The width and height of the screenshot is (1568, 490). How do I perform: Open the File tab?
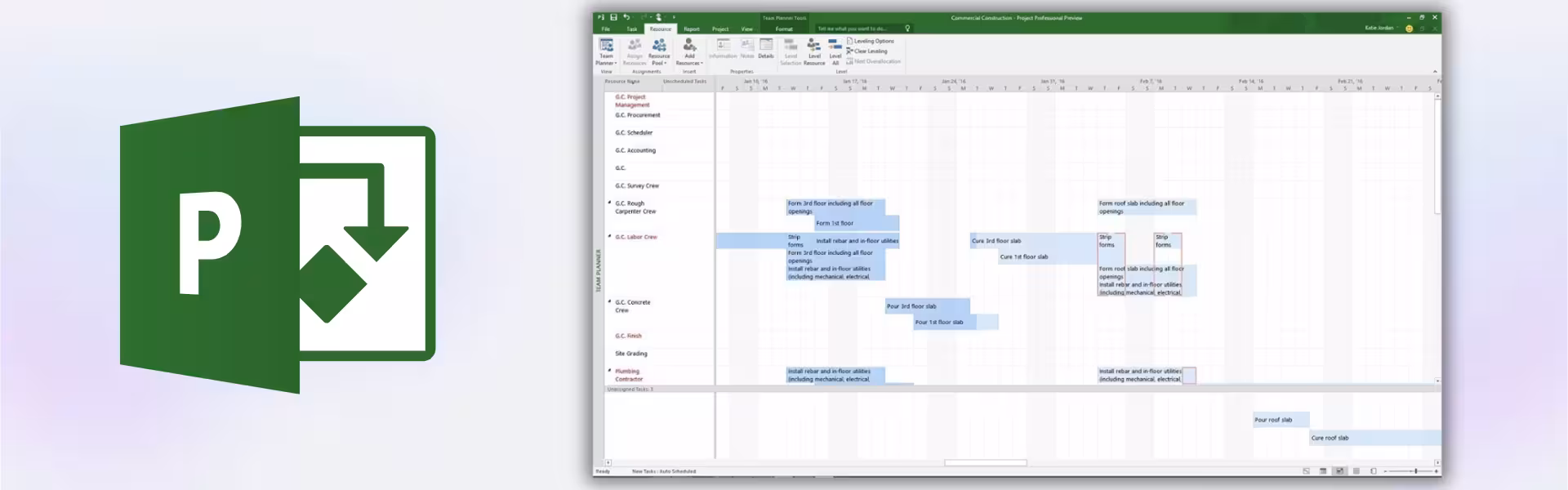(606, 29)
